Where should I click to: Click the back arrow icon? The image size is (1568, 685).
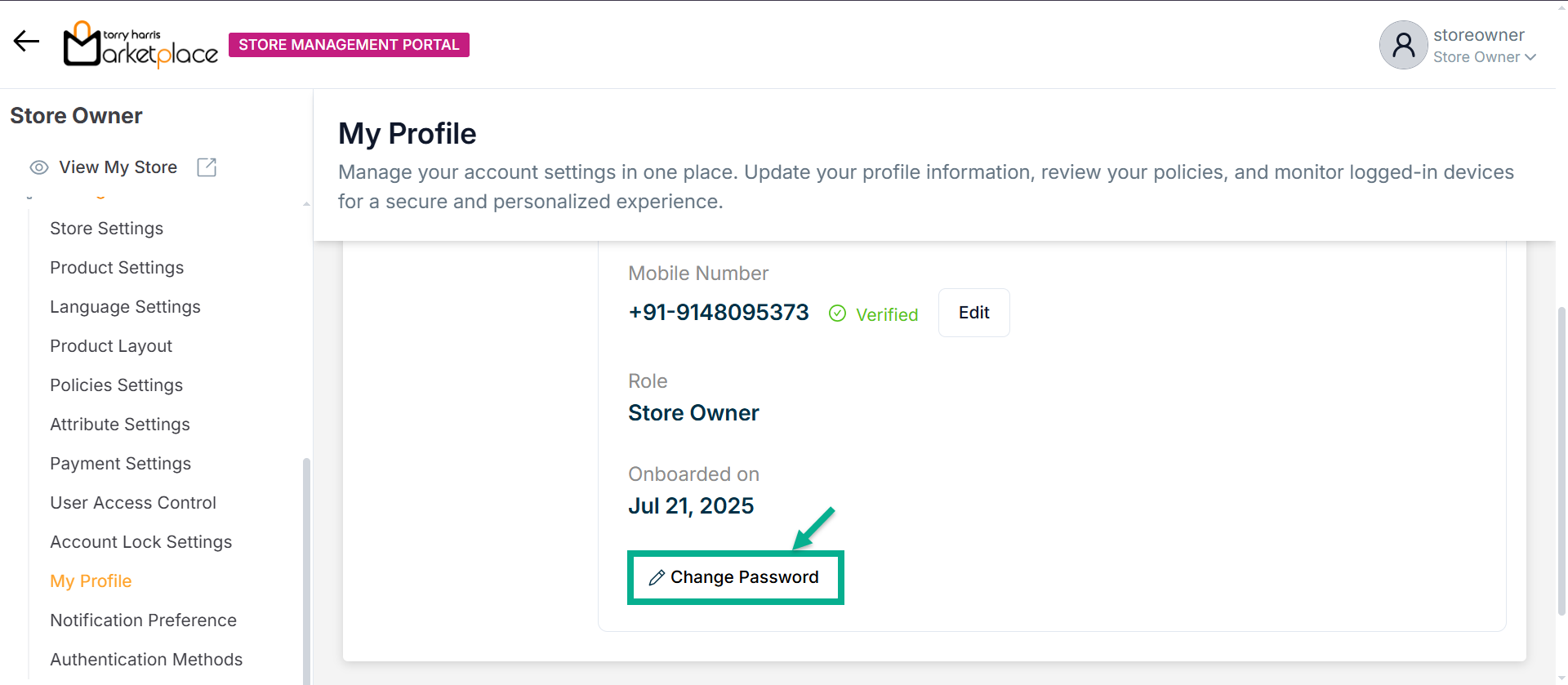point(26,42)
